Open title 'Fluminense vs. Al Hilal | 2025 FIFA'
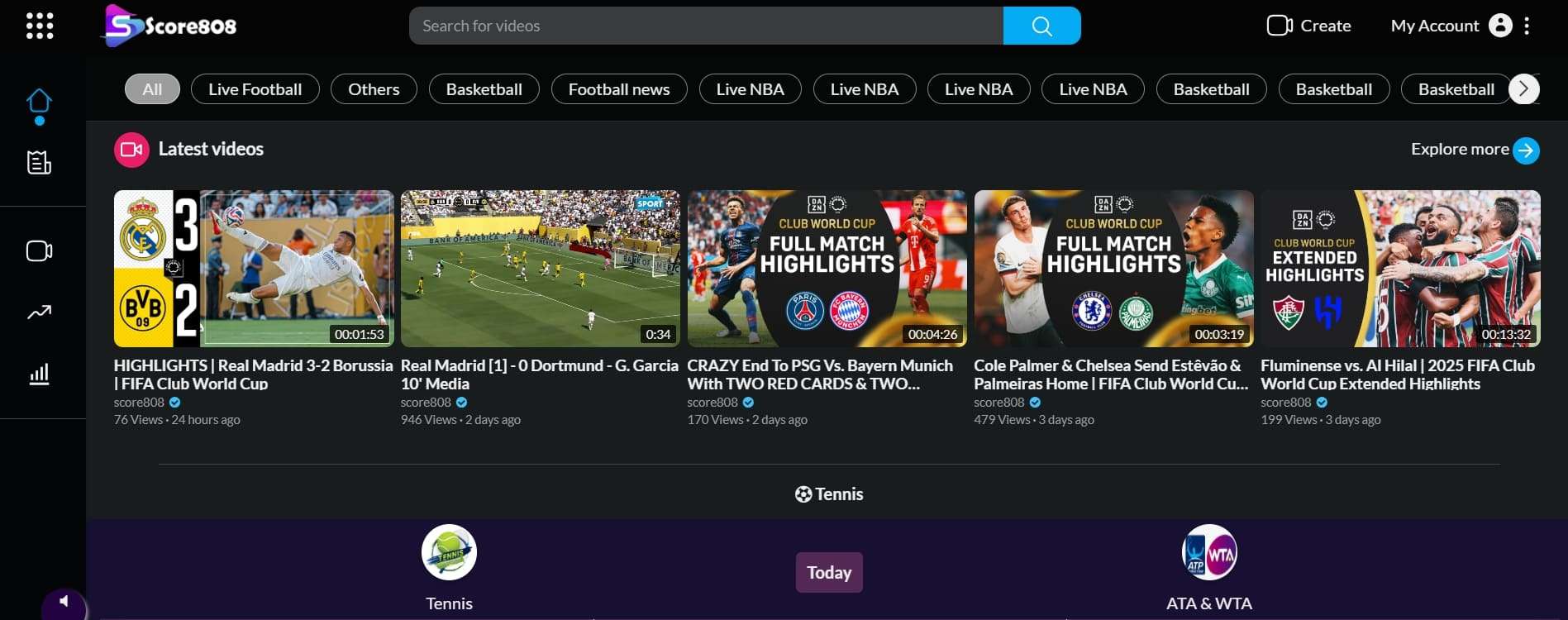Screen dimensions: 1568x620 pyautogui.click(x=1398, y=374)
